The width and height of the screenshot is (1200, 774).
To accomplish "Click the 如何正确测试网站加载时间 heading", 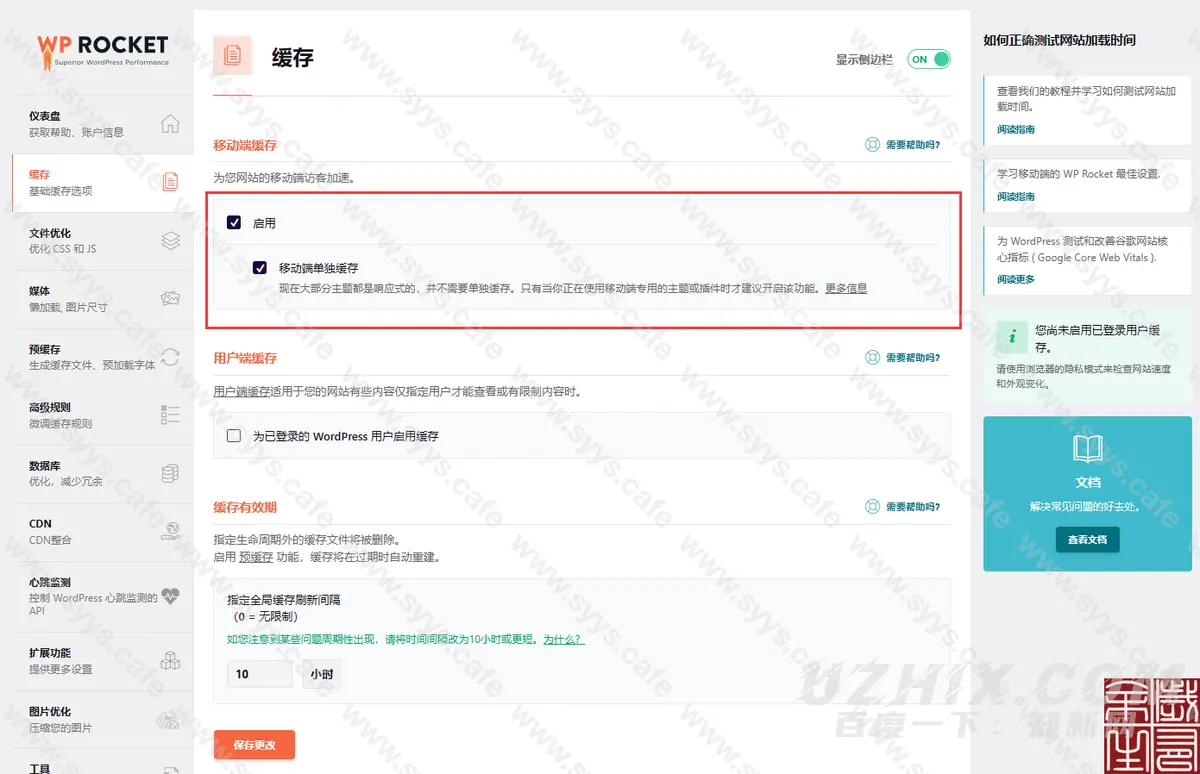I will point(1059,41).
